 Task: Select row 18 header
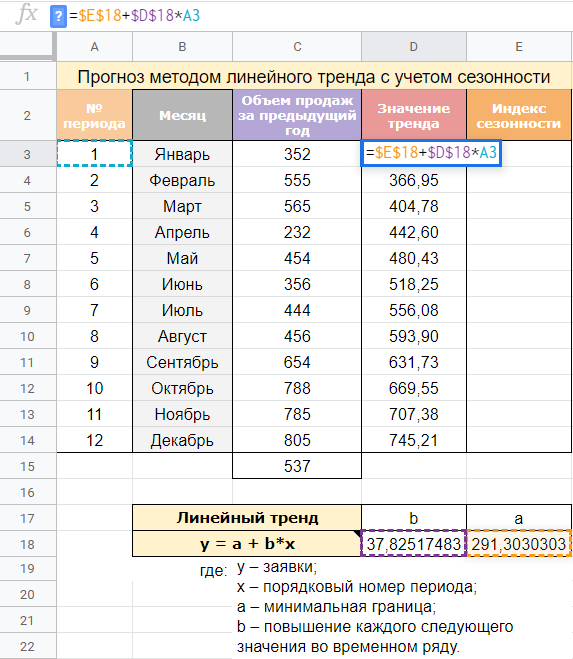pyautogui.click(x=28, y=544)
